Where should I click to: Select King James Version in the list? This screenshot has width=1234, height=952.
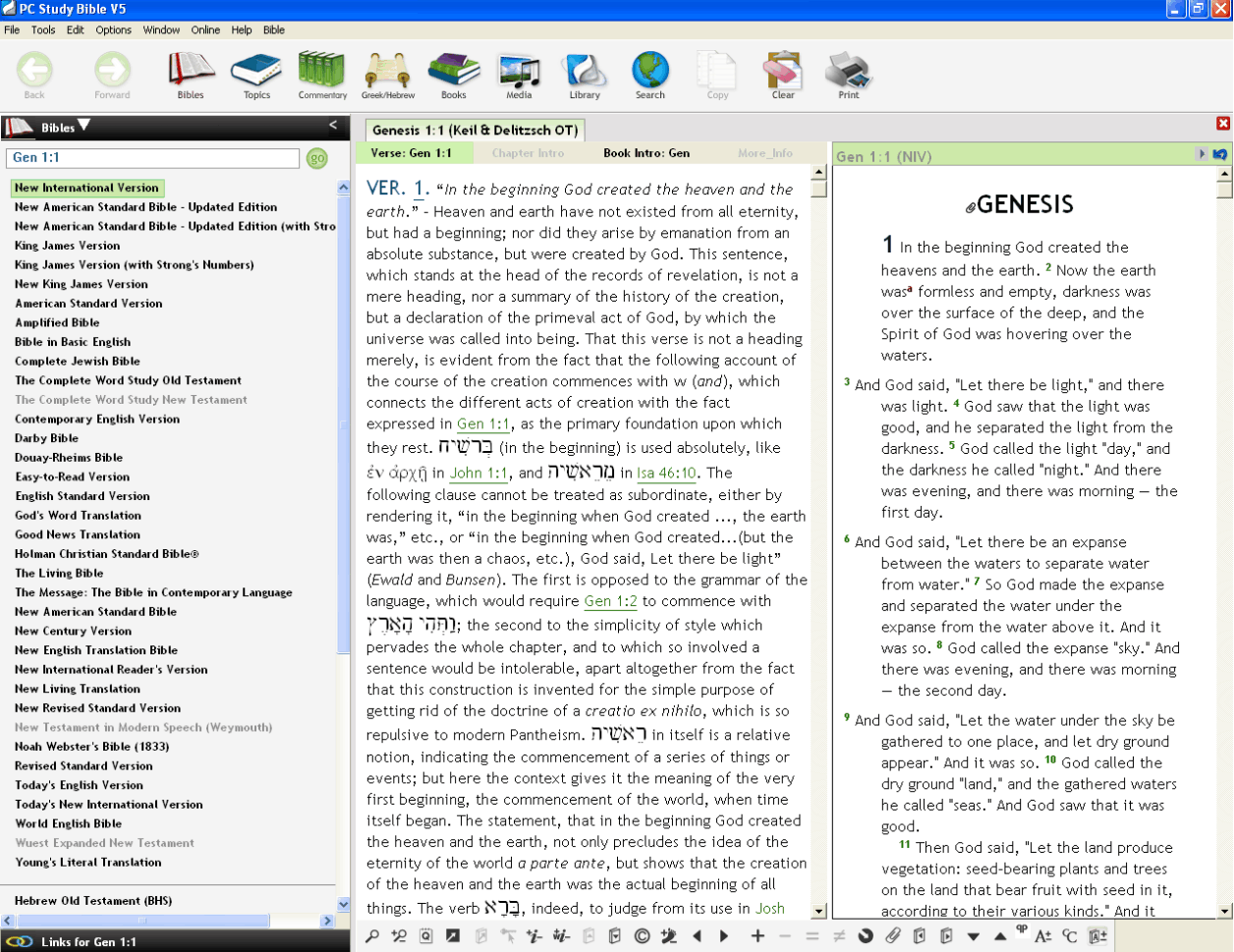68,246
